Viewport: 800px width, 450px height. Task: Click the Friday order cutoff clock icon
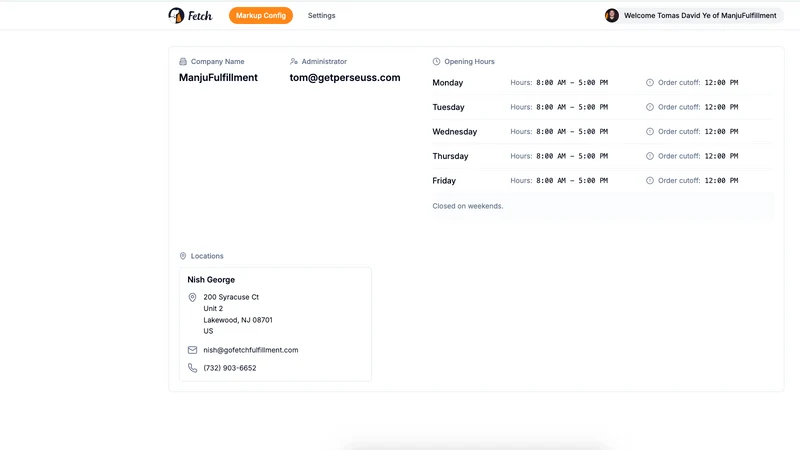(649, 181)
